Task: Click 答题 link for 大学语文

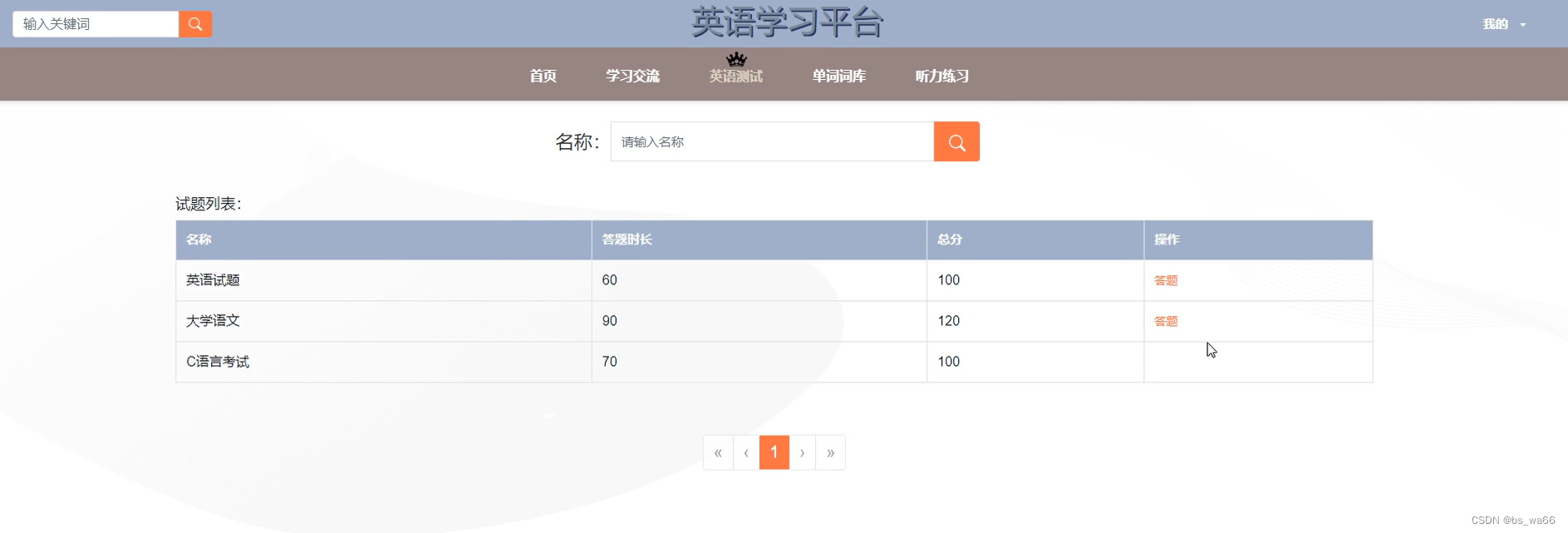Action: (1166, 321)
